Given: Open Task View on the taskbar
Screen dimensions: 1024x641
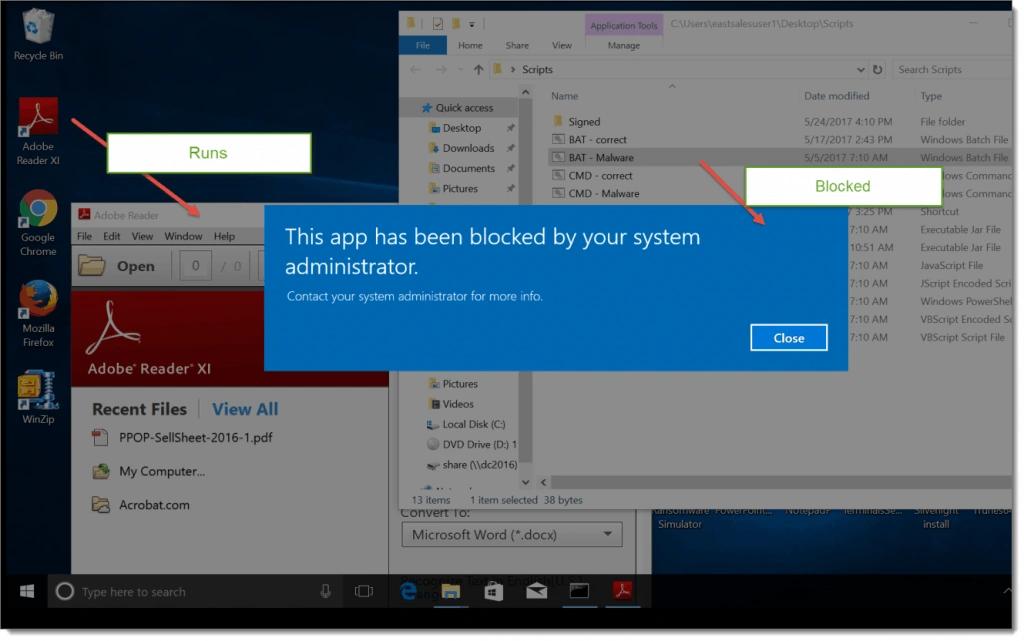Looking at the screenshot, I should 364,591.
